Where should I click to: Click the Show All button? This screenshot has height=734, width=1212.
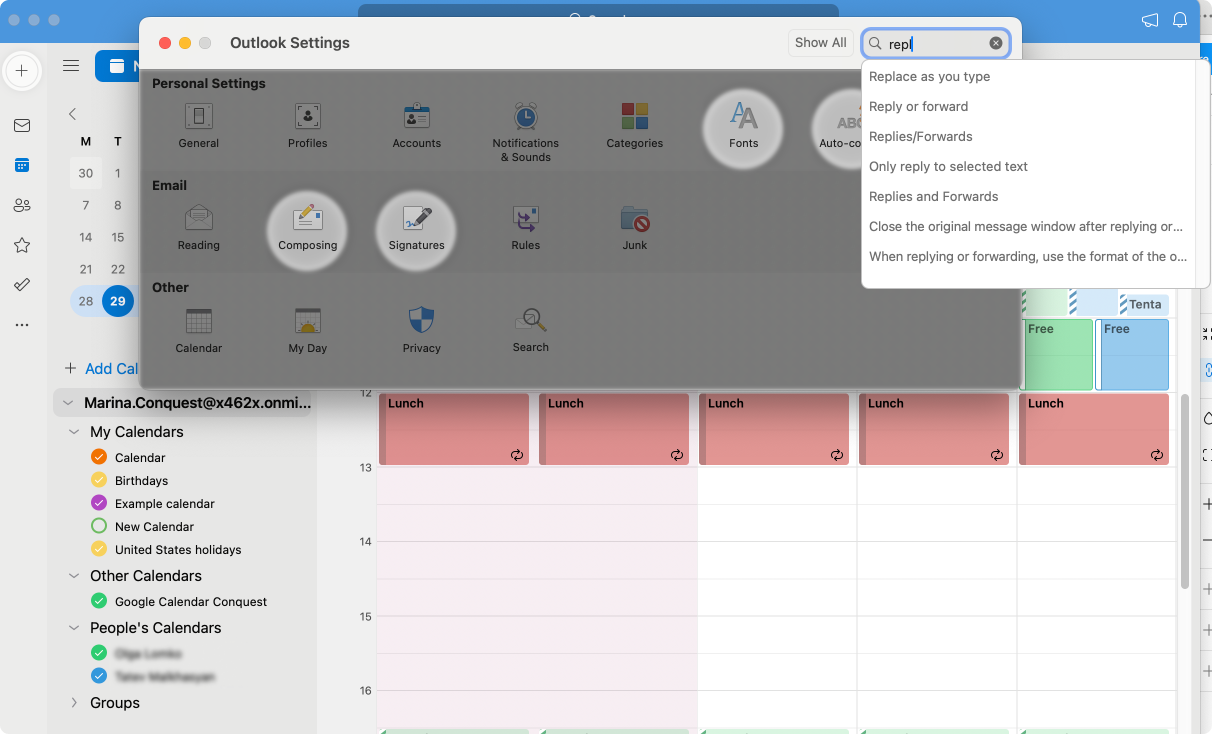[820, 43]
